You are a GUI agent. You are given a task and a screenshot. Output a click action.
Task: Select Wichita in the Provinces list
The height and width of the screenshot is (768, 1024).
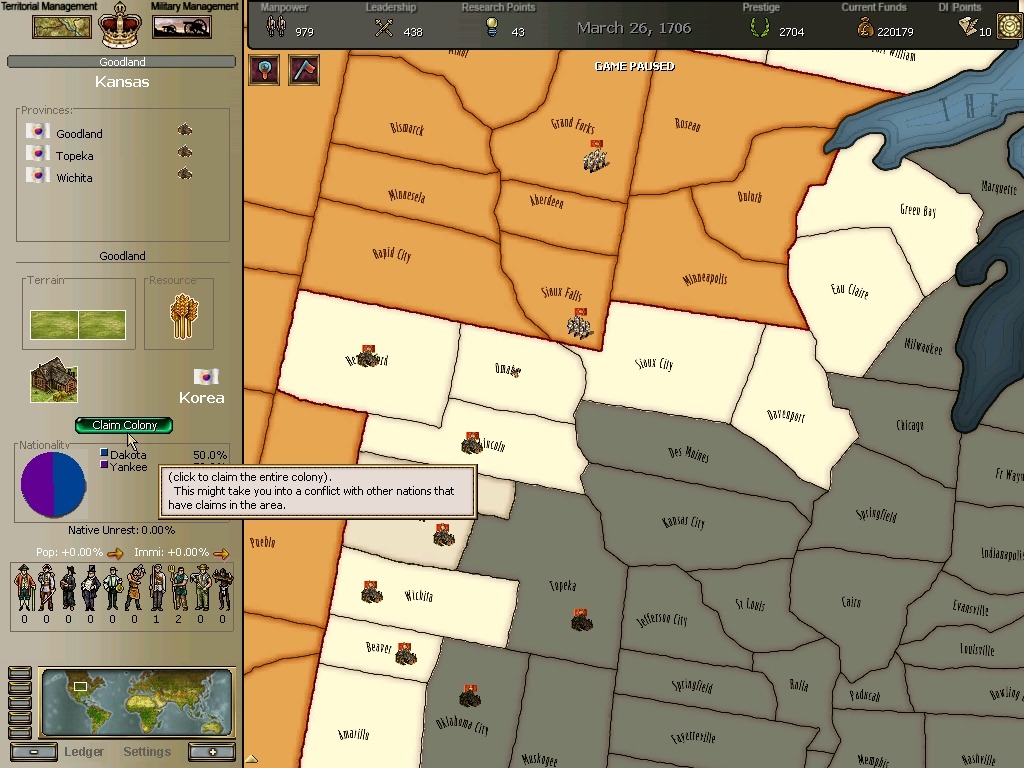click(x=74, y=178)
